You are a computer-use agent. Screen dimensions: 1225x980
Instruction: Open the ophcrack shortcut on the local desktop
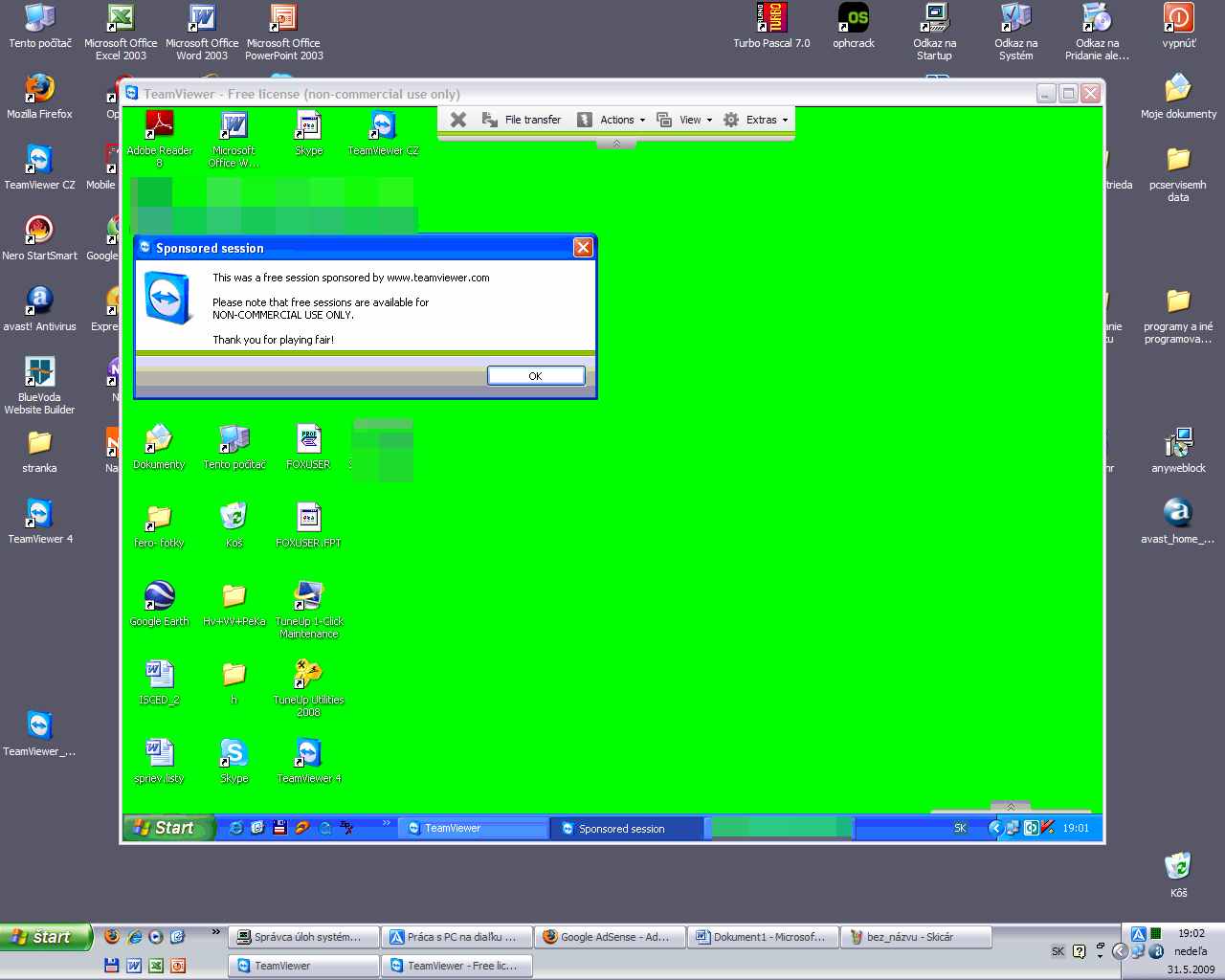click(854, 26)
